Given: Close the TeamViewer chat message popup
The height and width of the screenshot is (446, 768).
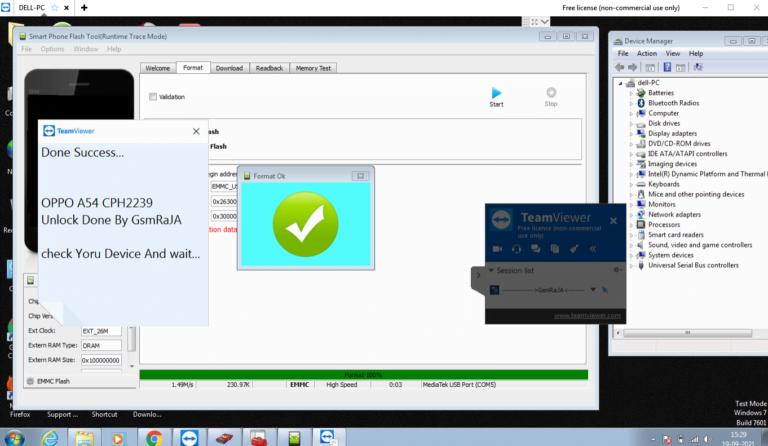Looking at the screenshot, I should point(196,131).
